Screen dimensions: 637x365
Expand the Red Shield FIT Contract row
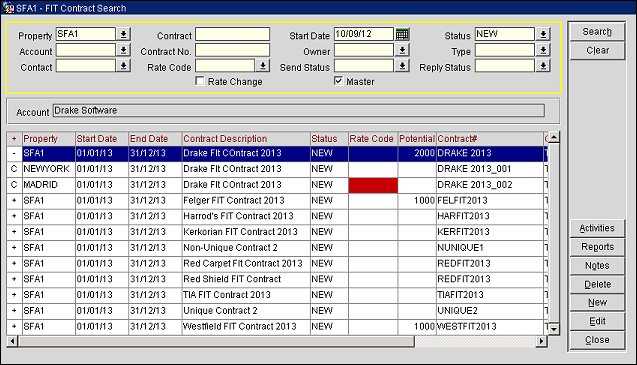(14, 279)
